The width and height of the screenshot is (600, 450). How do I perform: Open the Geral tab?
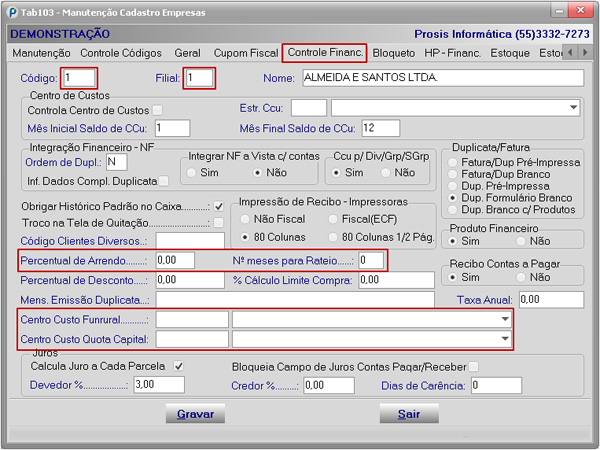pos(187,53)
